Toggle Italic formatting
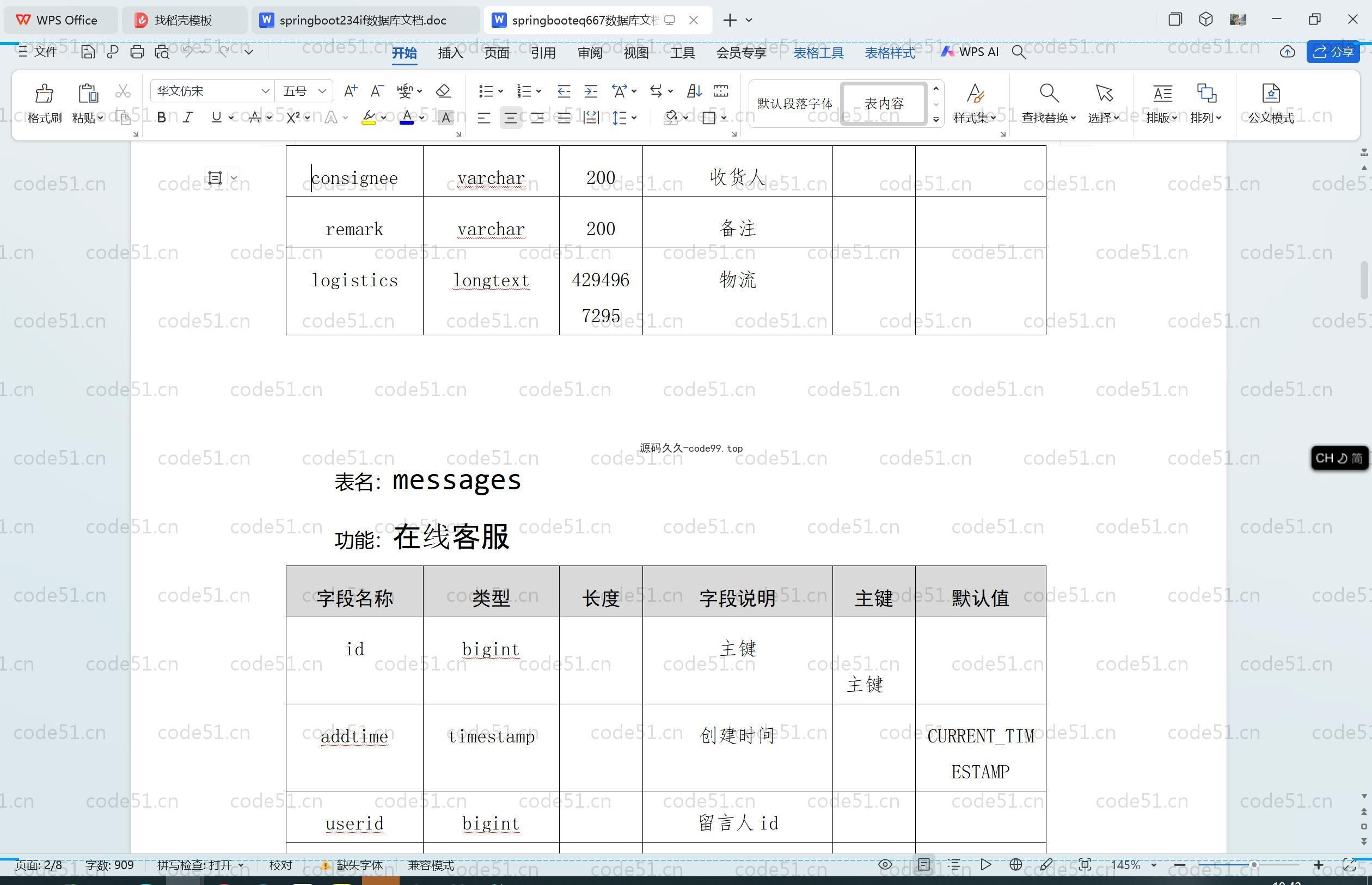Image resolution: width=1372 pixels, height=885 pixels. [x=187, y=118]
